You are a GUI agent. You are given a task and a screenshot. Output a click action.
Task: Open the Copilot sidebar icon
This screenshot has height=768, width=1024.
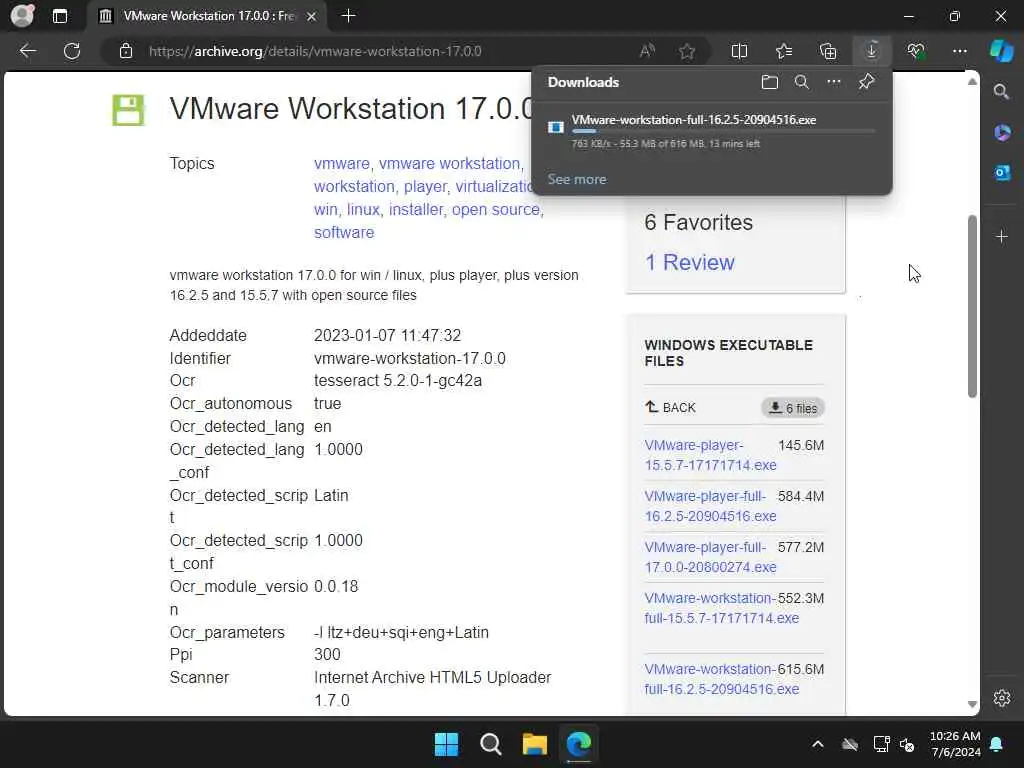(x=1001, y=51)
